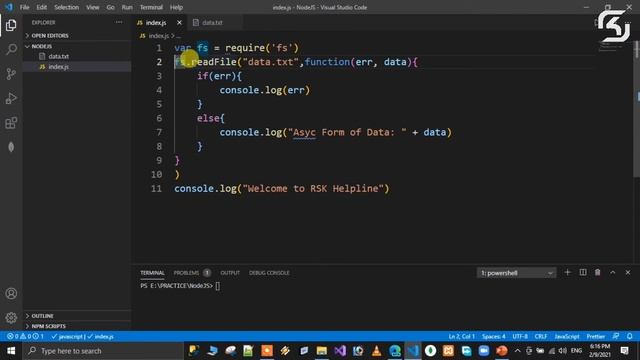
Task: Open the Extensions view
Action: 11,123
